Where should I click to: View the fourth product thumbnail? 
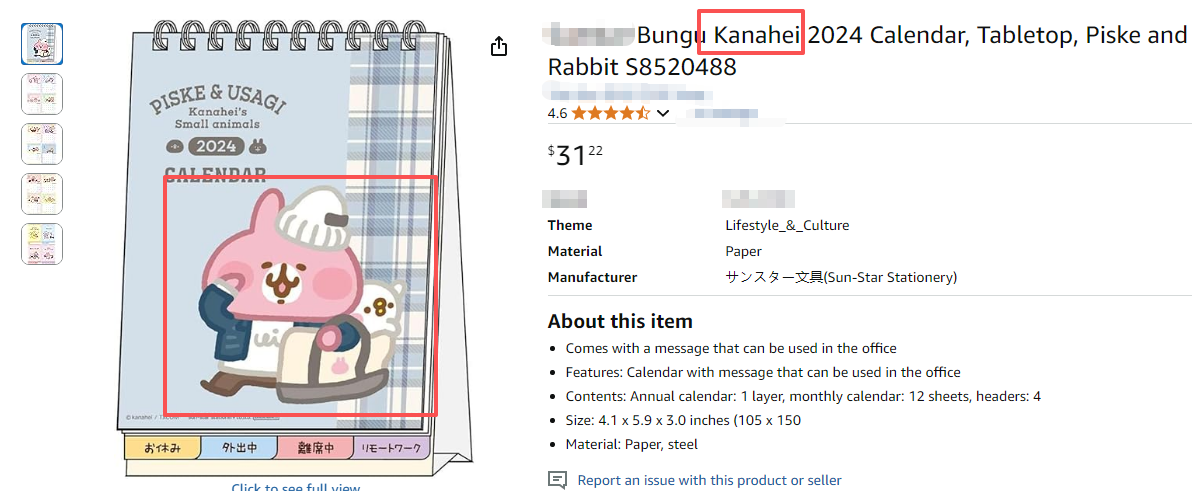coord(42,194)
